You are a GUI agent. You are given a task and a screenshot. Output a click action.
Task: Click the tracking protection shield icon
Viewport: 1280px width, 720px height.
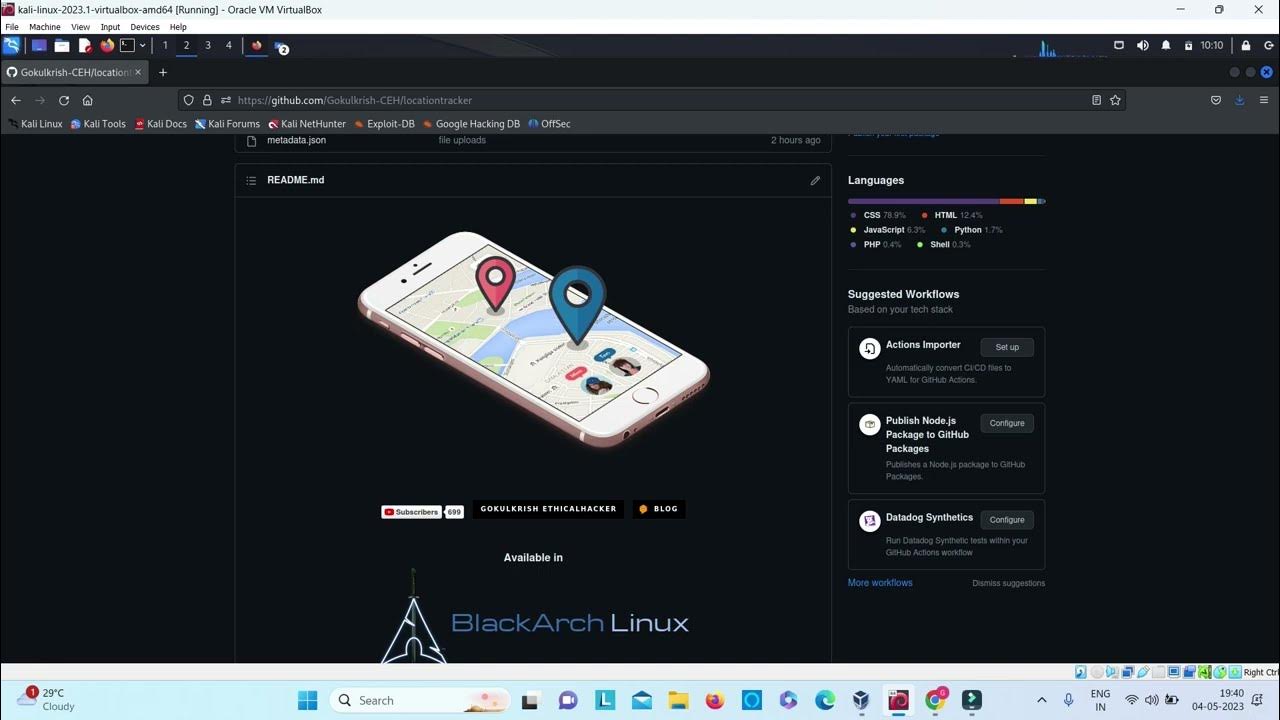pos(188,100)
